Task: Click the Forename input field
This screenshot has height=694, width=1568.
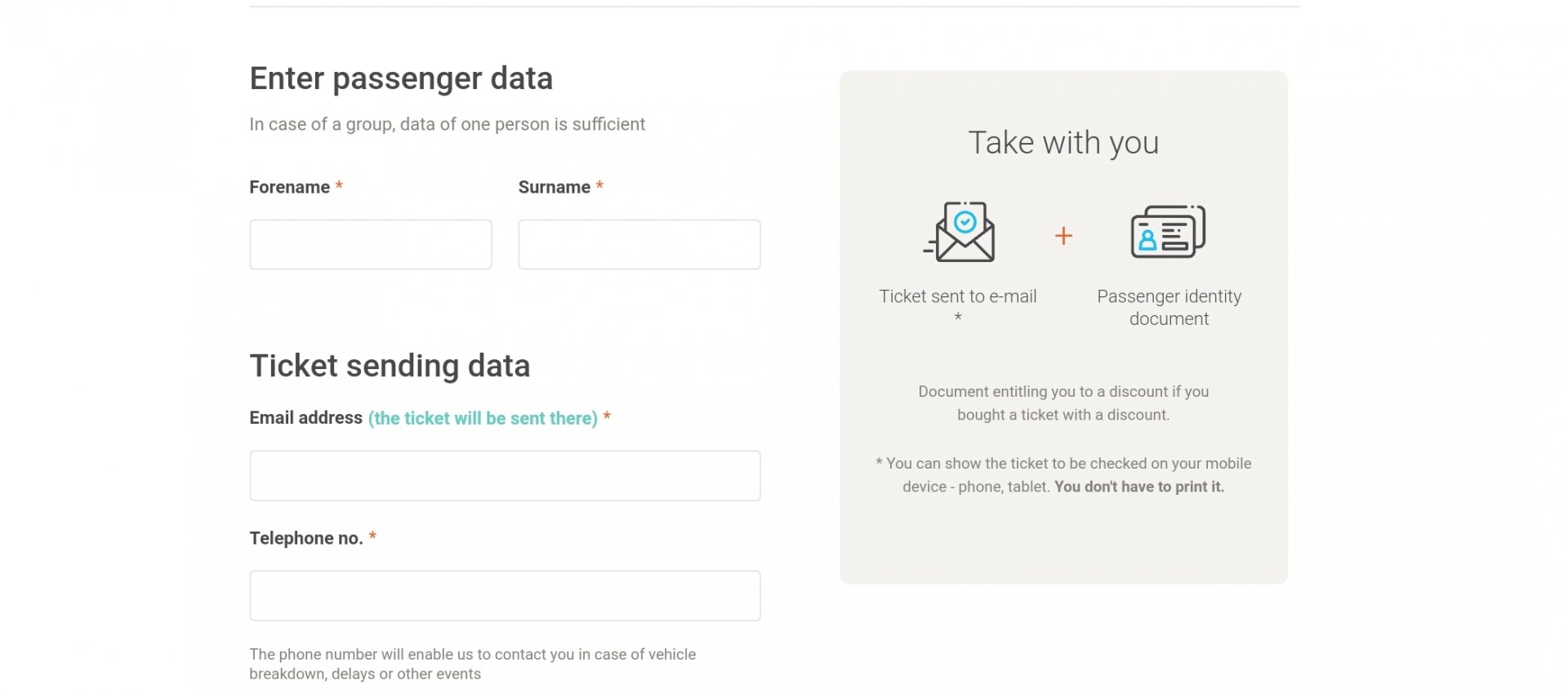Action: tap(371, 244)
